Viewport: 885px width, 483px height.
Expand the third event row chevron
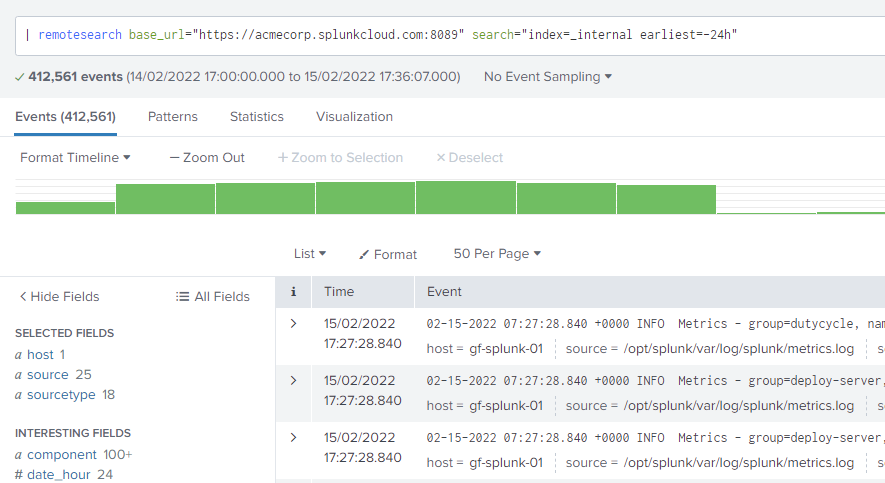click(x=293, y=438)
